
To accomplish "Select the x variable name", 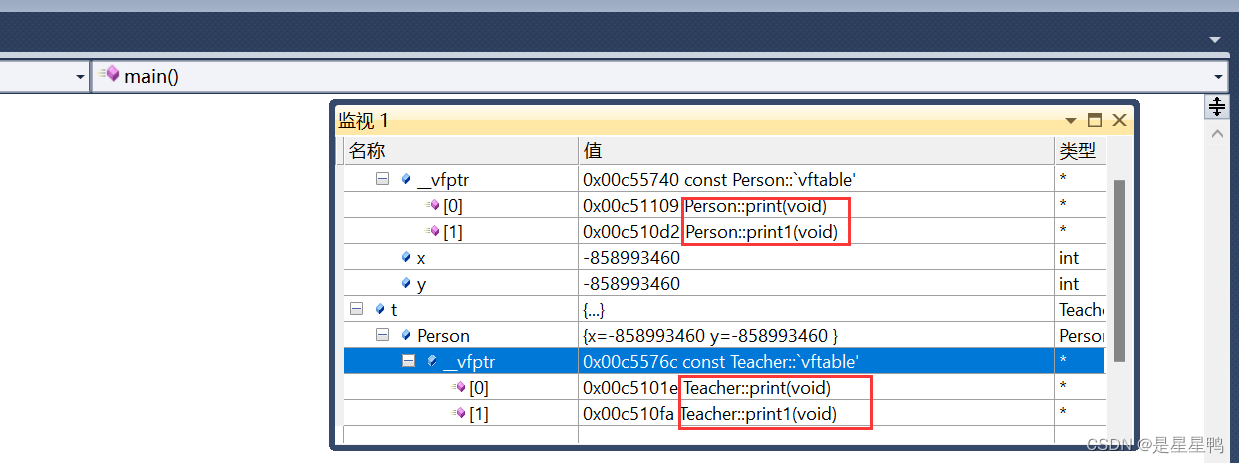I will (421, 258).
